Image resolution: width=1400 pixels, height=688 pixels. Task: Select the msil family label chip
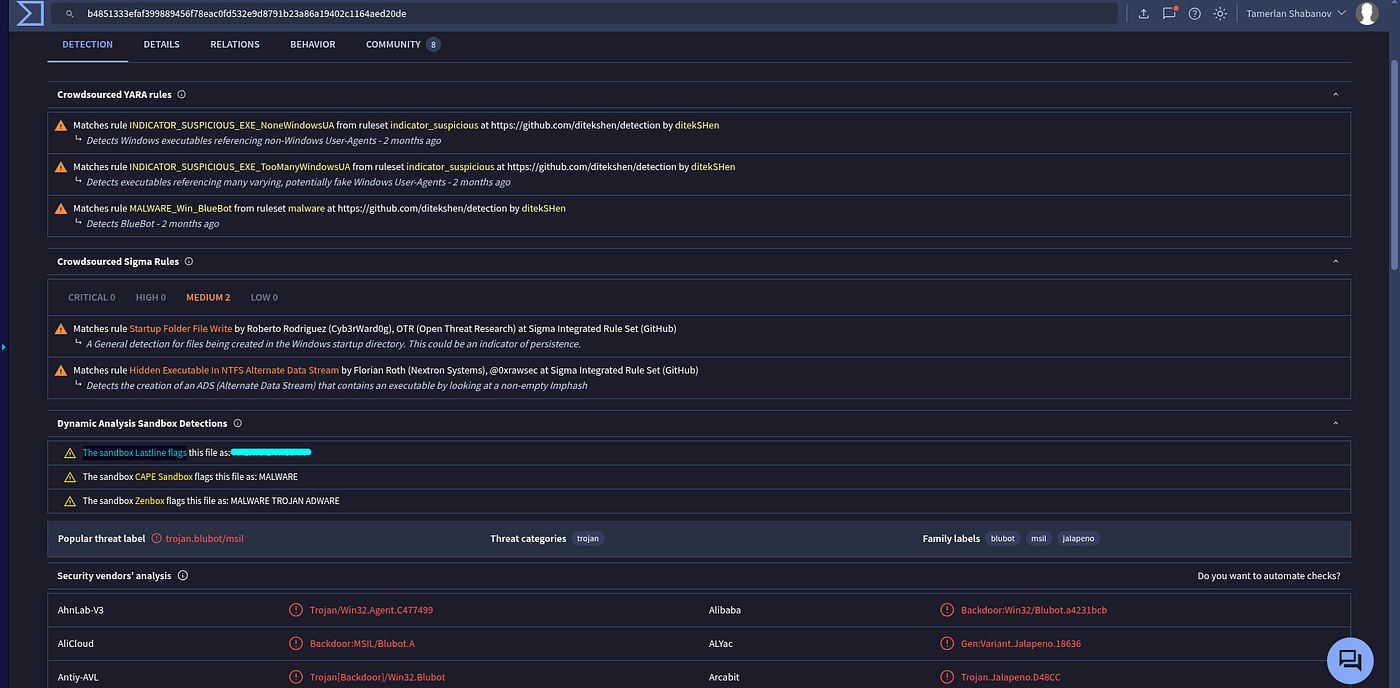pyautogui.click(x=1039, y=539)
